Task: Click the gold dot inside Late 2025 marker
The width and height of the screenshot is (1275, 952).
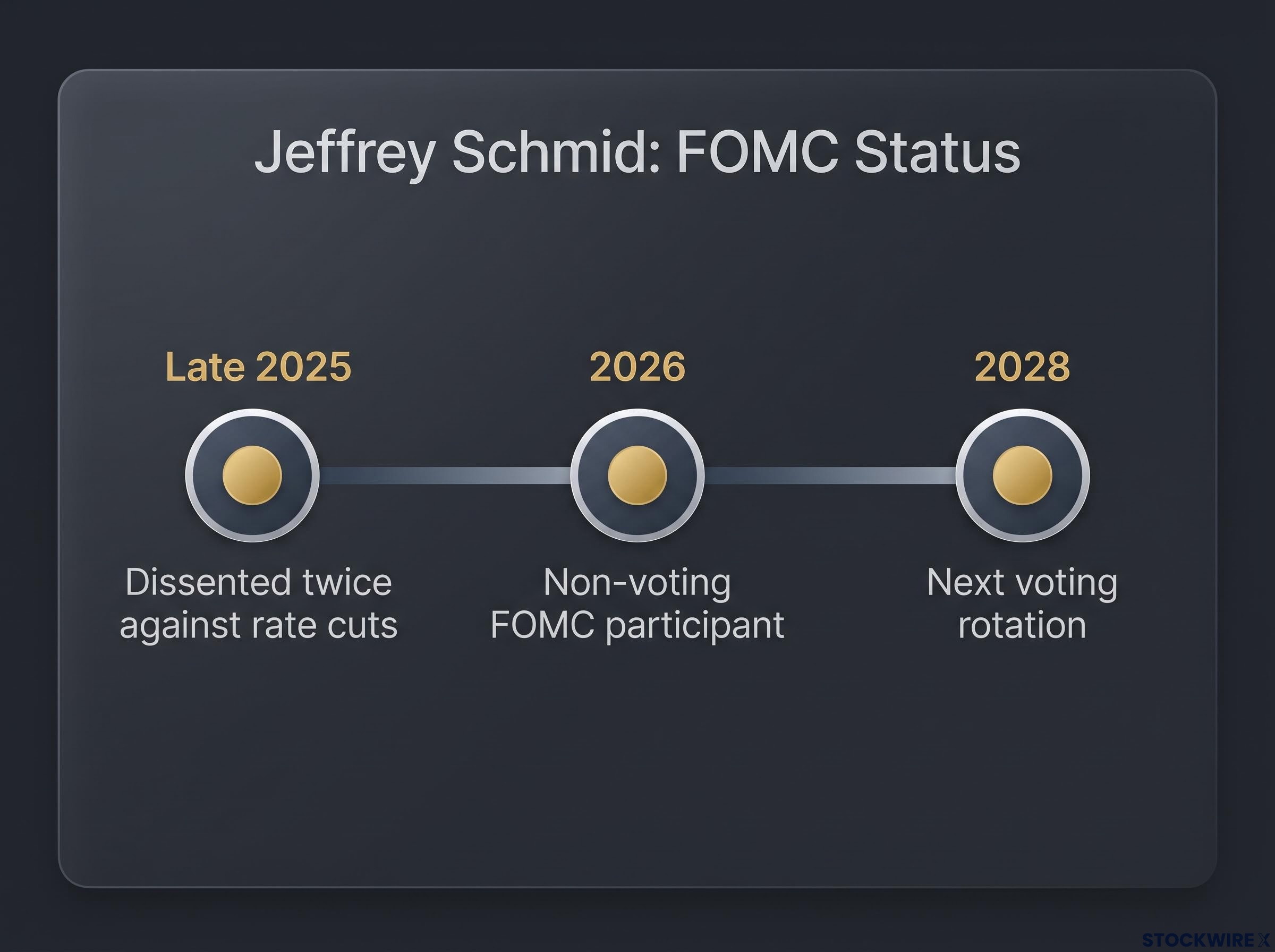Action: [x=252, y=475]
